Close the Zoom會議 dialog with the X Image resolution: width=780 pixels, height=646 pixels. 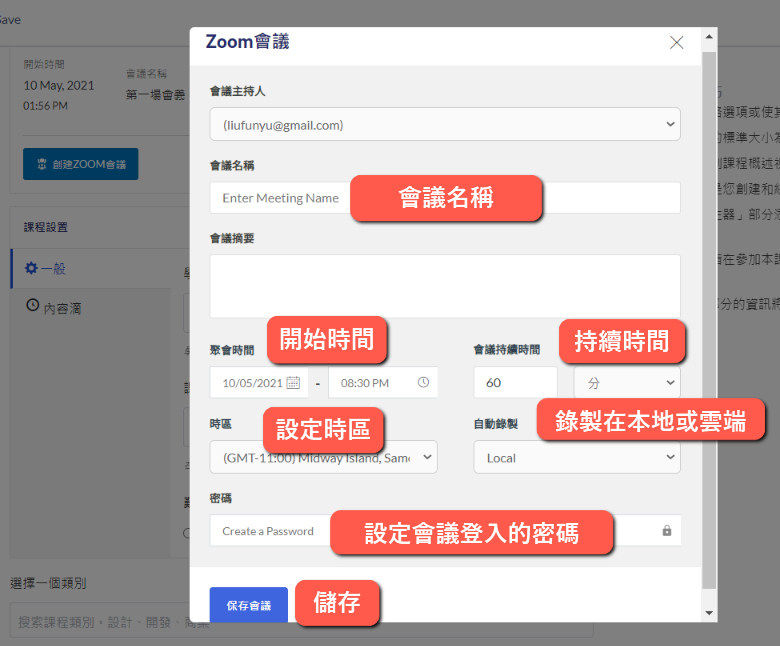coord(676,42)
